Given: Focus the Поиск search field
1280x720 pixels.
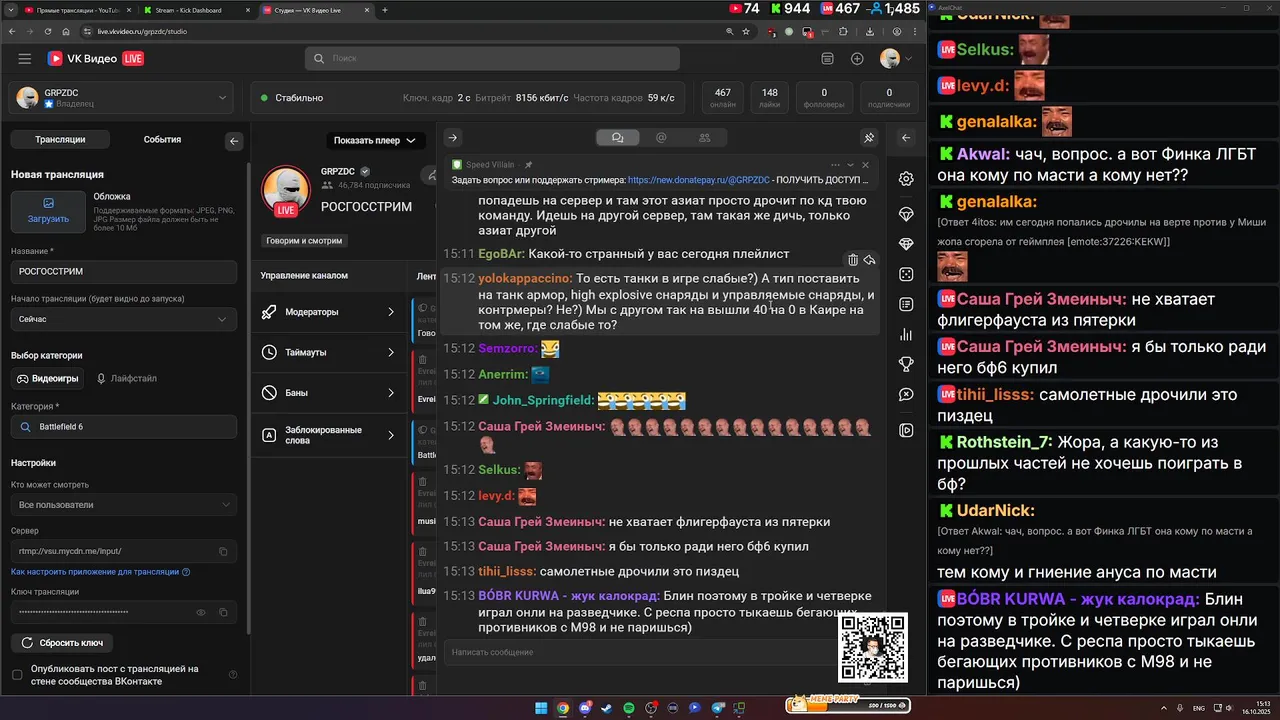Looking at the screenshot, I should point(492,58).
